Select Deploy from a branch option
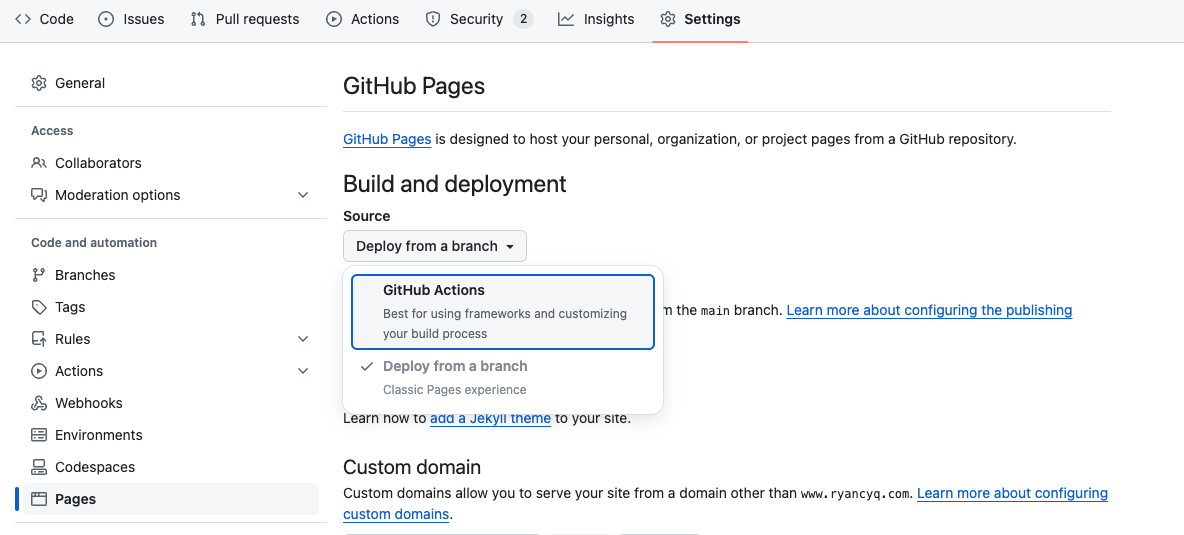1184x535 pixels. point(503,378)
